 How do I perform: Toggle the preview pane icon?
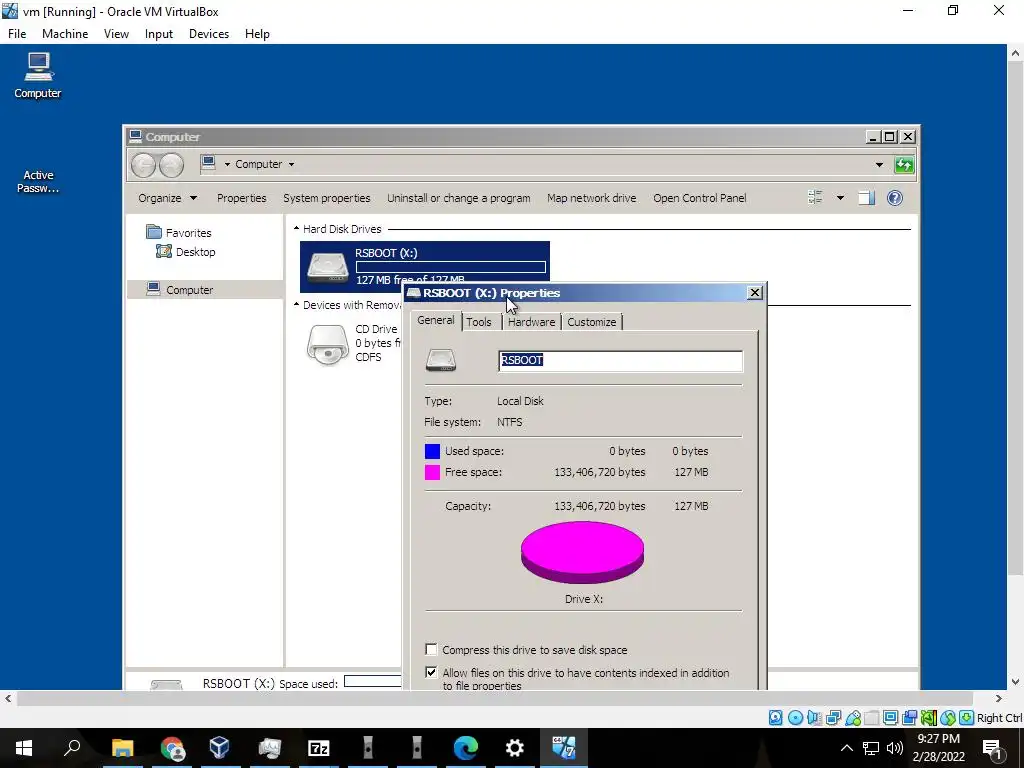pyautogui.click(x=866, y=197)
